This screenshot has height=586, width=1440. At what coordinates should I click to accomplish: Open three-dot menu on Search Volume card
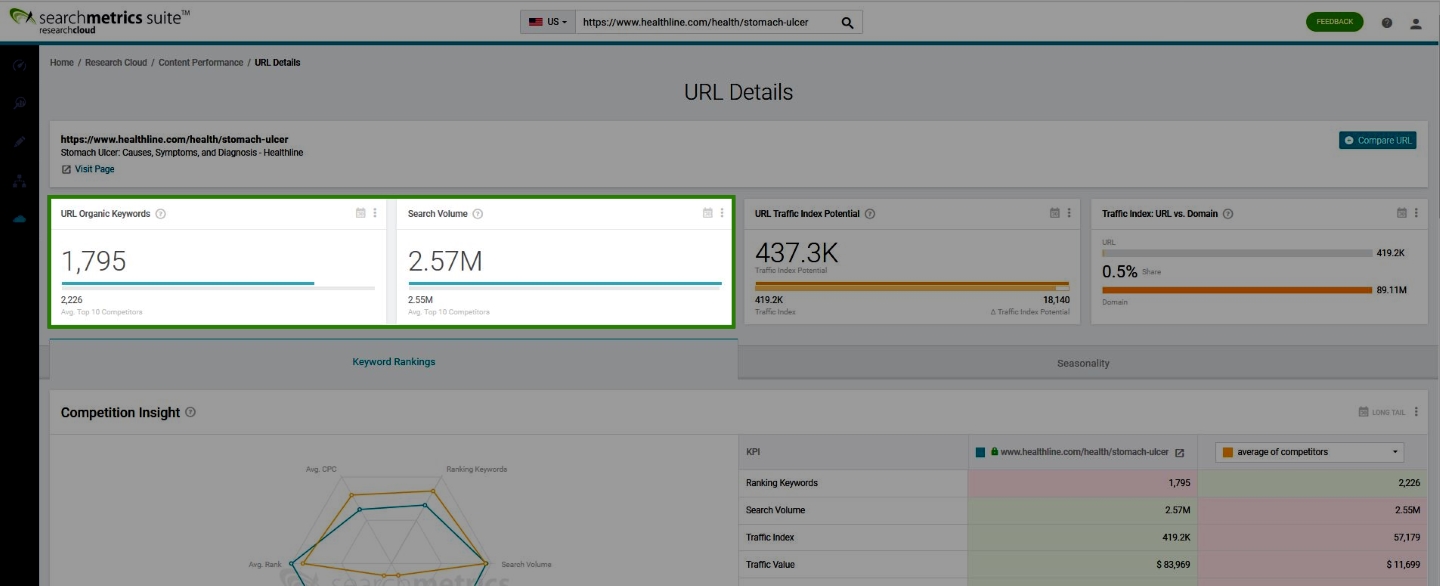(722, 213)
